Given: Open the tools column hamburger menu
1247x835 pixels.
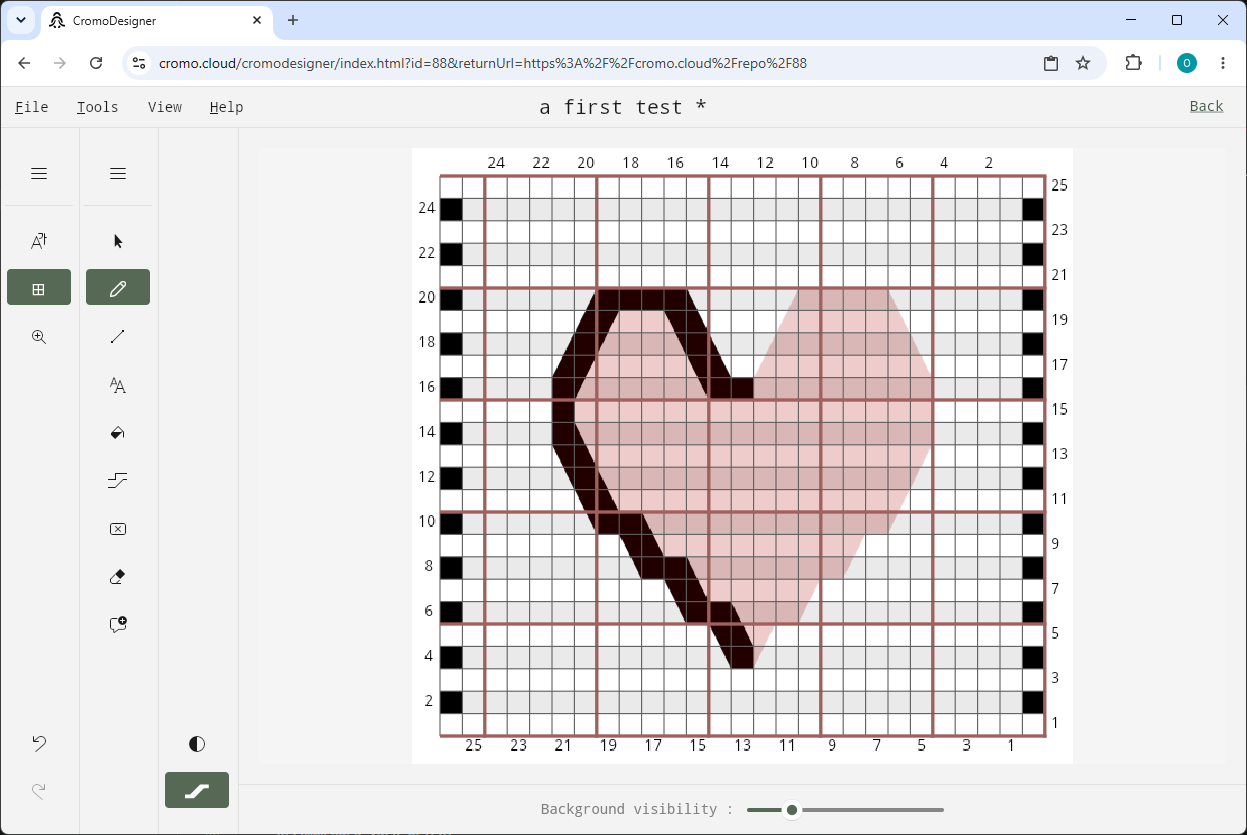Looking at the screenshot, I should (118, 174).
